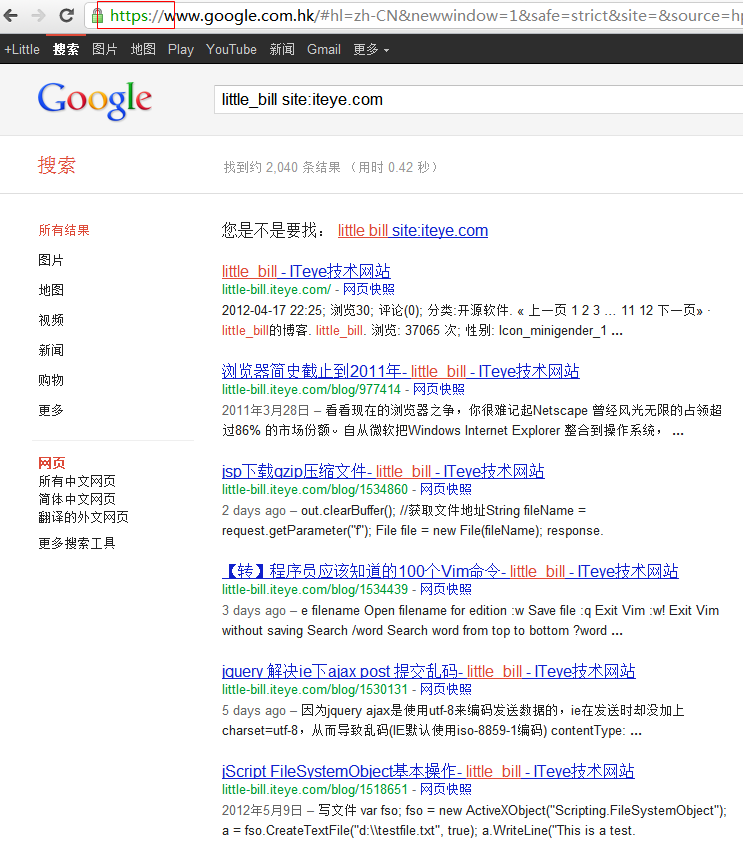Click green URL little-bill.iteye.com/blog/1534439
The width and height of the screenshot is (743, 849).
pos(315,589)
